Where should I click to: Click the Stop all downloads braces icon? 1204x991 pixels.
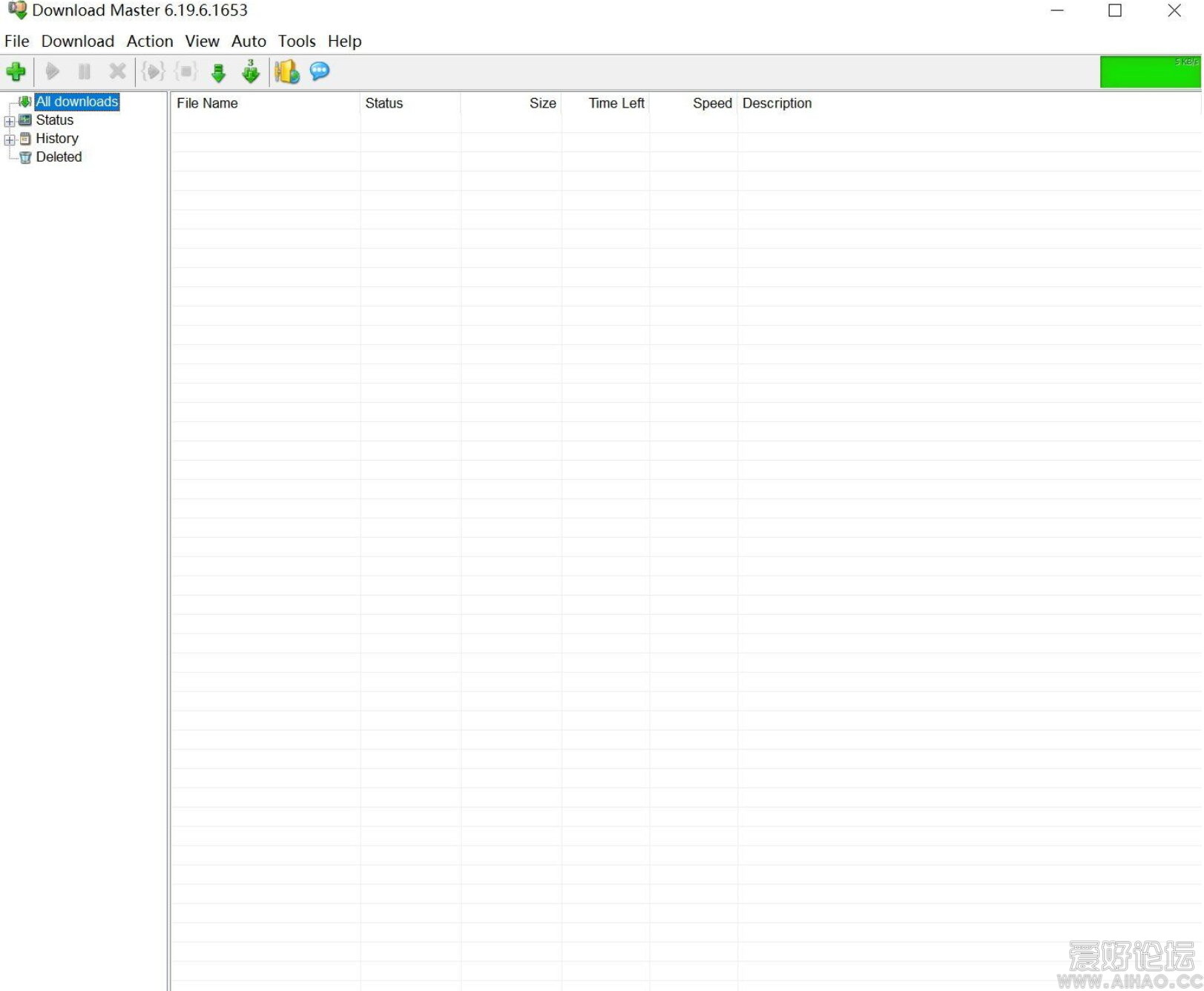tap(185, 72)
